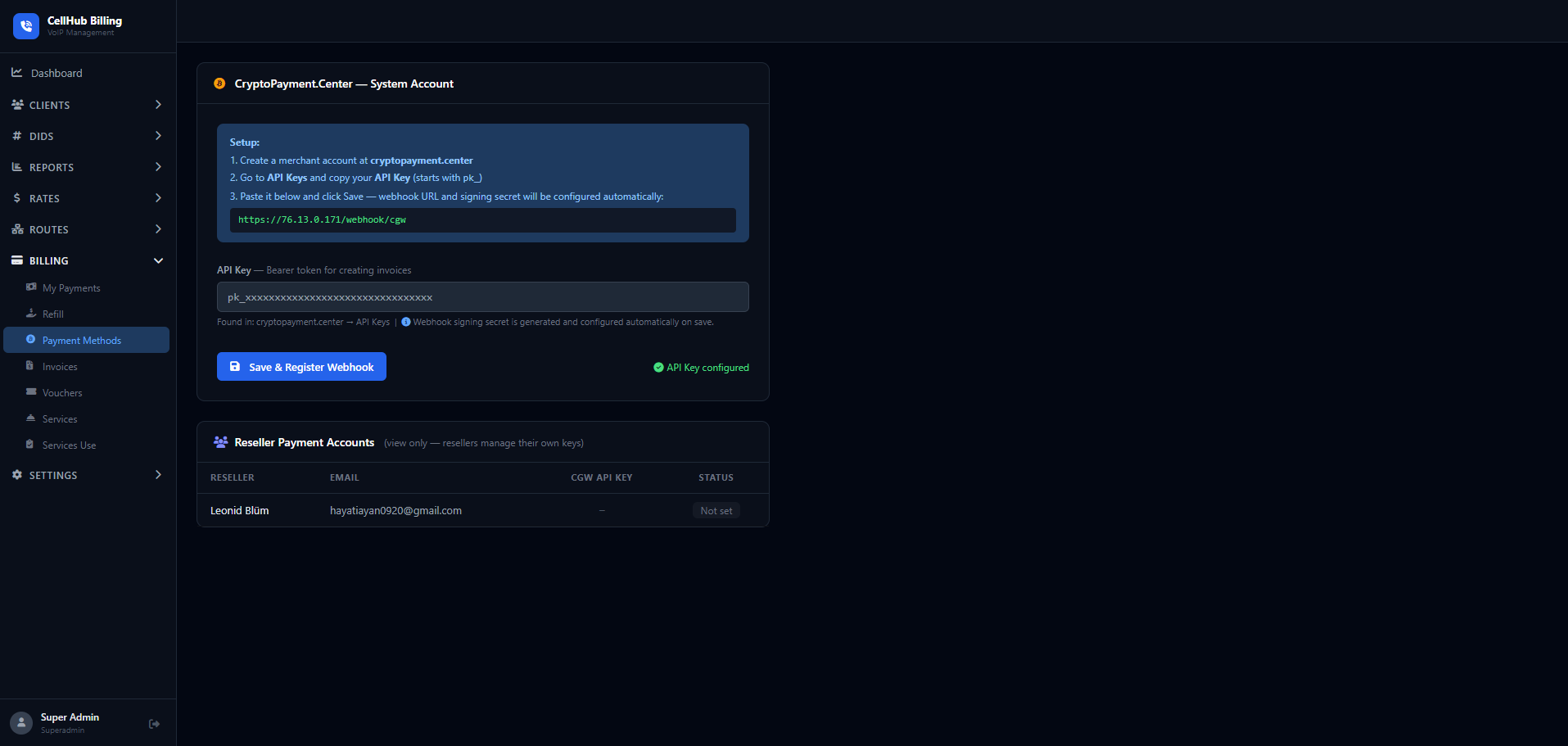Click the API Key input field

483,297
